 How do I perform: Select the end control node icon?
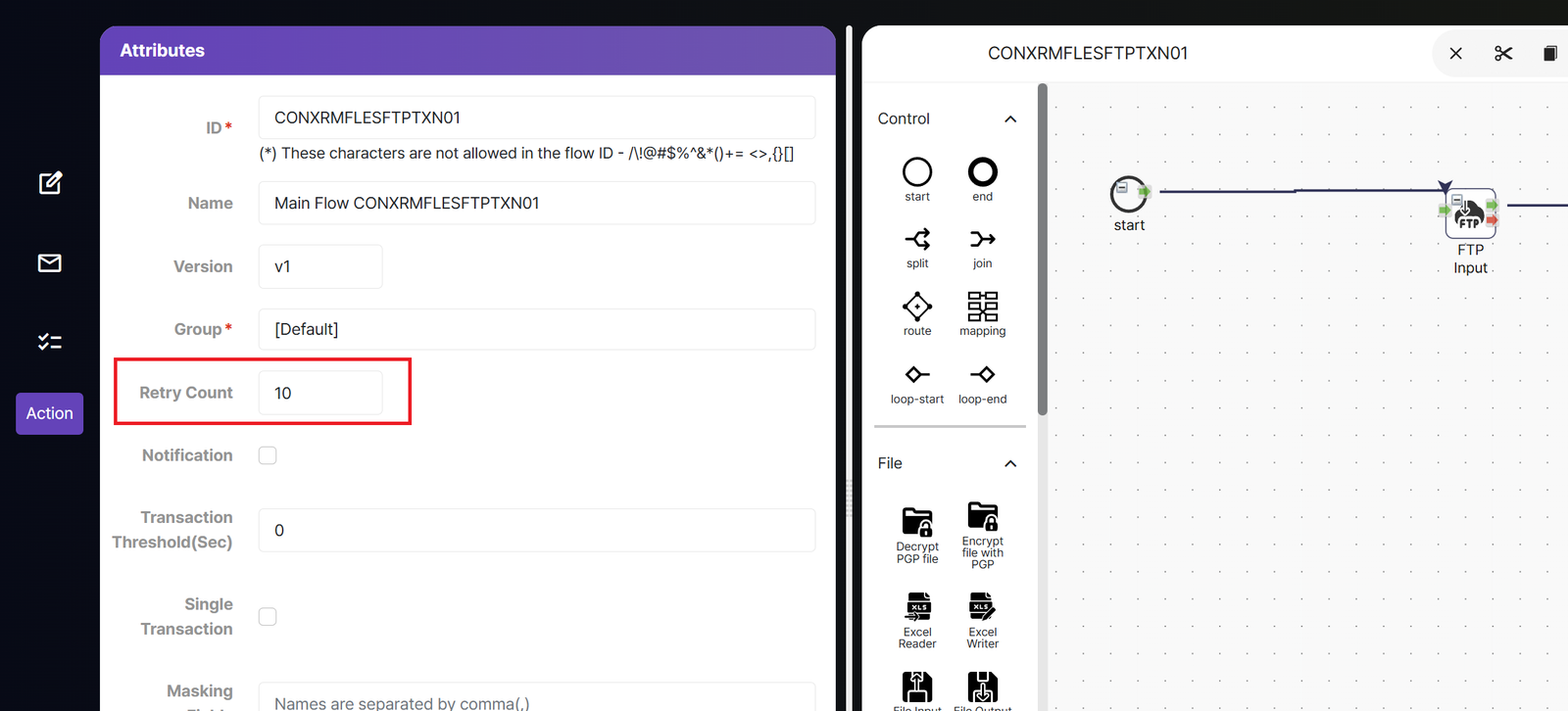pos(982,172)
